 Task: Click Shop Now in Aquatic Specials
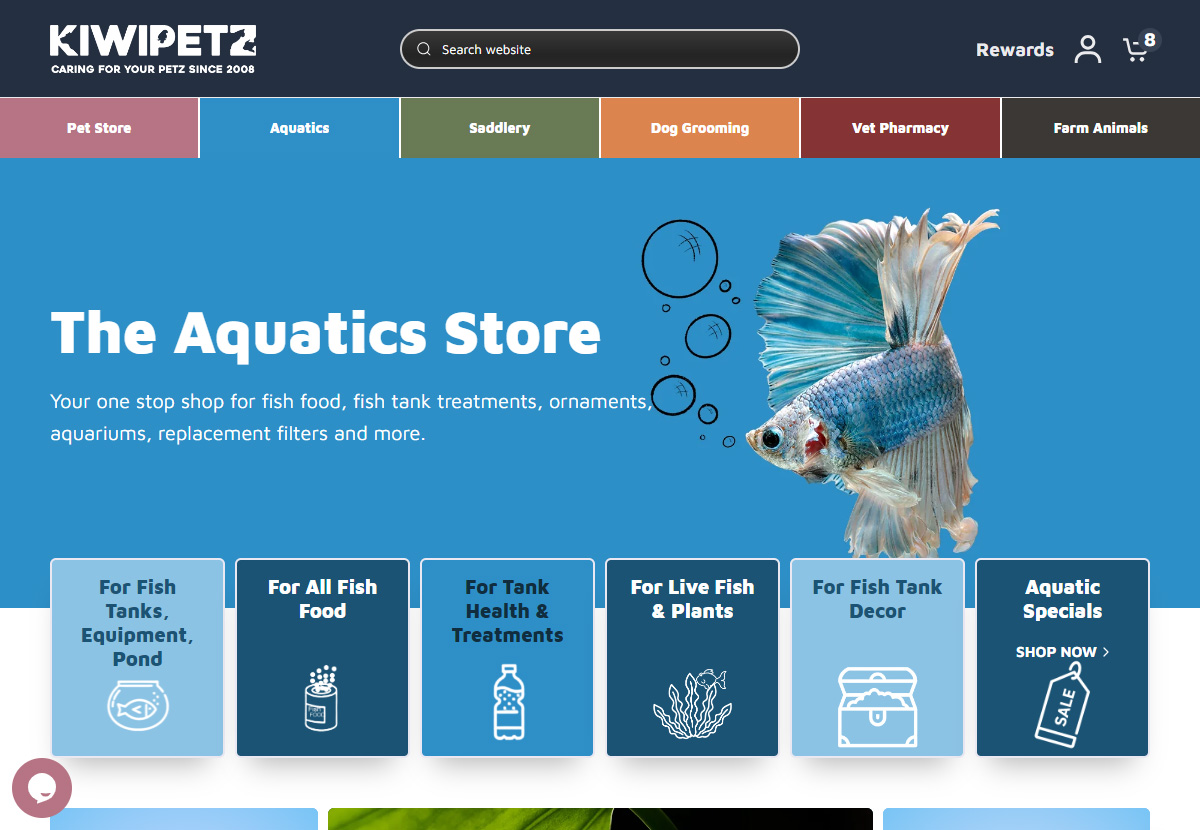[1062, 652]
